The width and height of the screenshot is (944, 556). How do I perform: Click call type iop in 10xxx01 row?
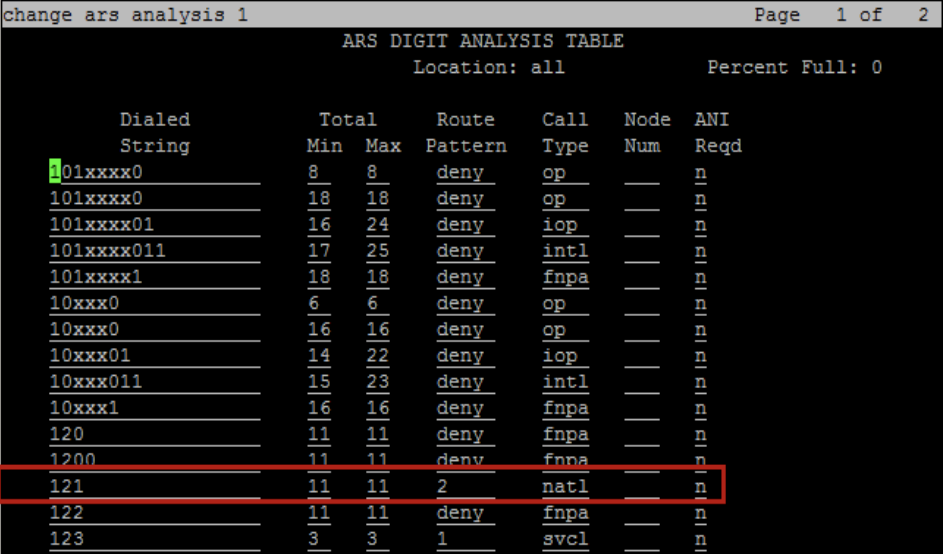click(x=565, y=356)
